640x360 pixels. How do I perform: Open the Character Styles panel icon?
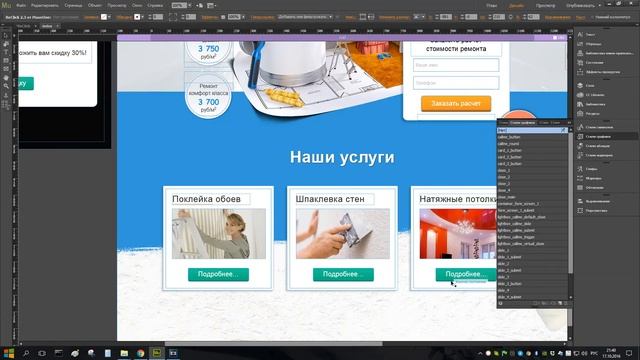(580, 127)
